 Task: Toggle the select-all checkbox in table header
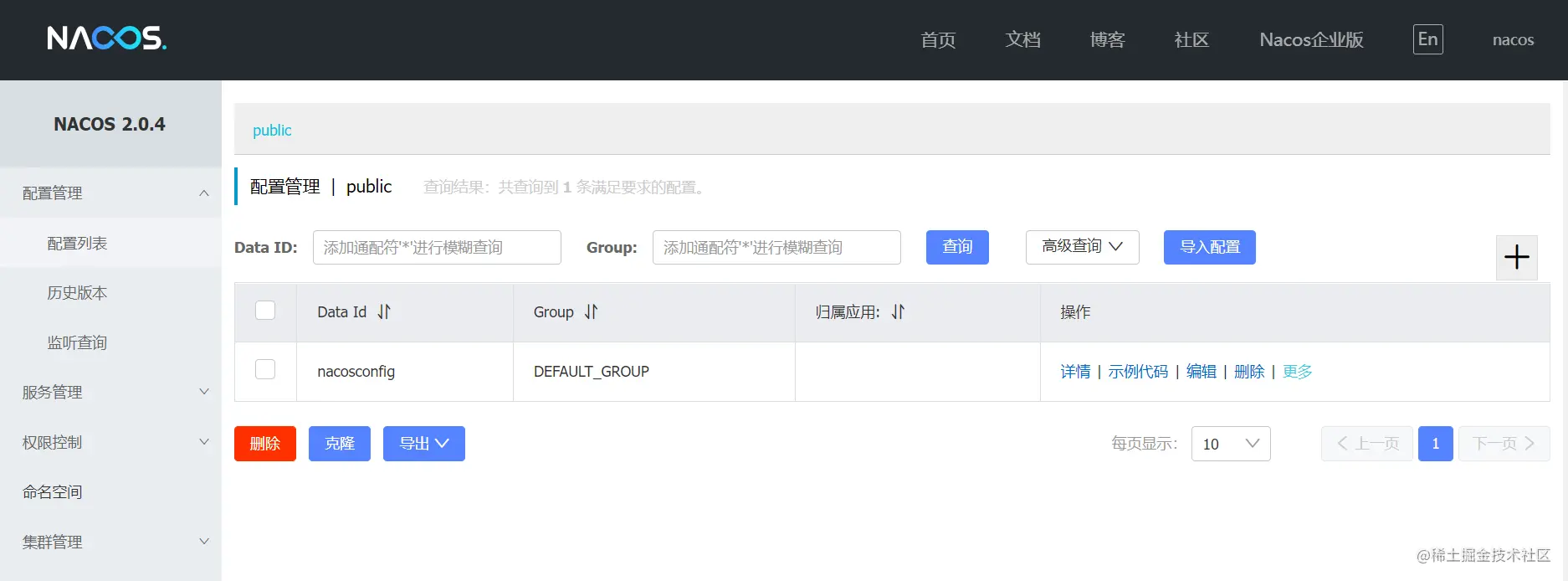265,311
